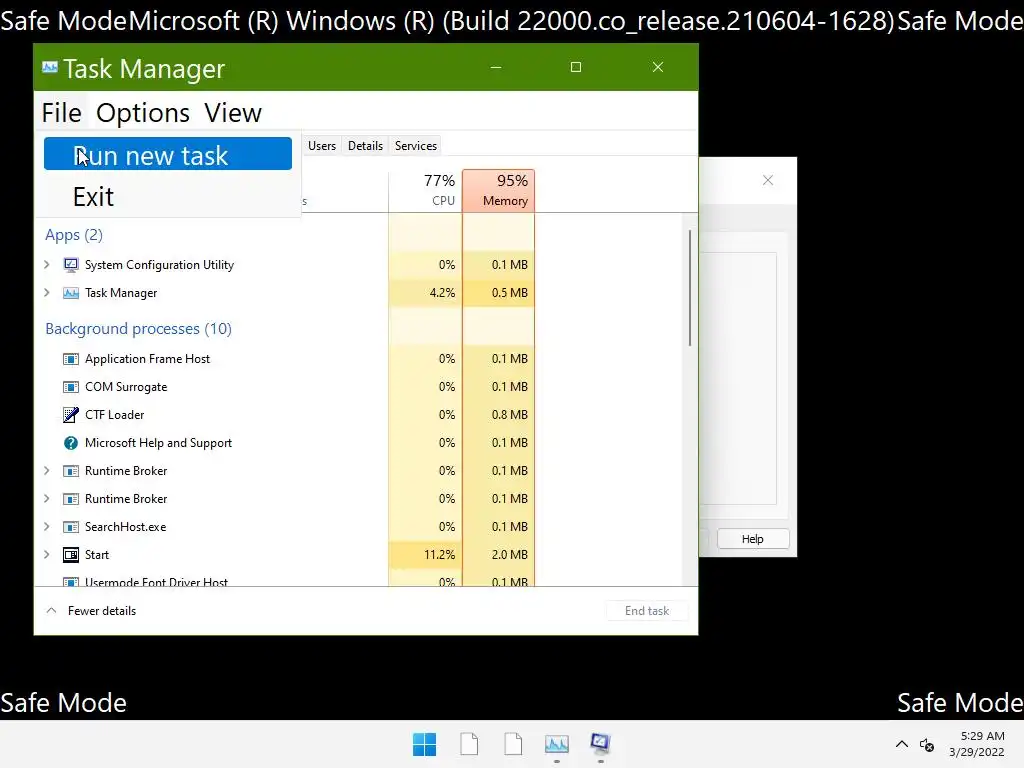Click the 11.2% CPU value for Start
Screen dimensions: 1024x768
[x=439, y=554]
